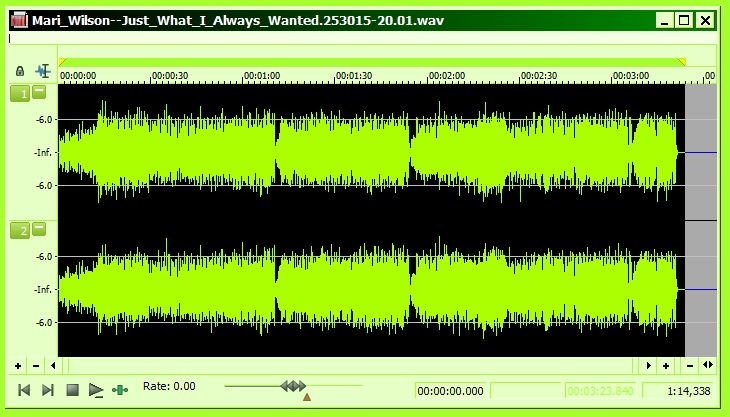Click the 00:00:30 ruler mark
Screen dimensions: 730x417
tap(170, 75)
